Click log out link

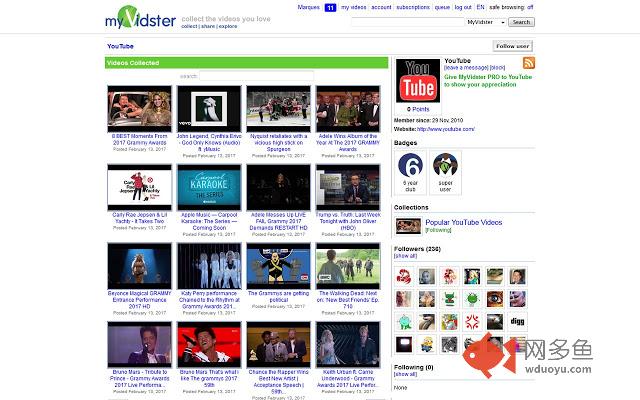click(463, 7)
